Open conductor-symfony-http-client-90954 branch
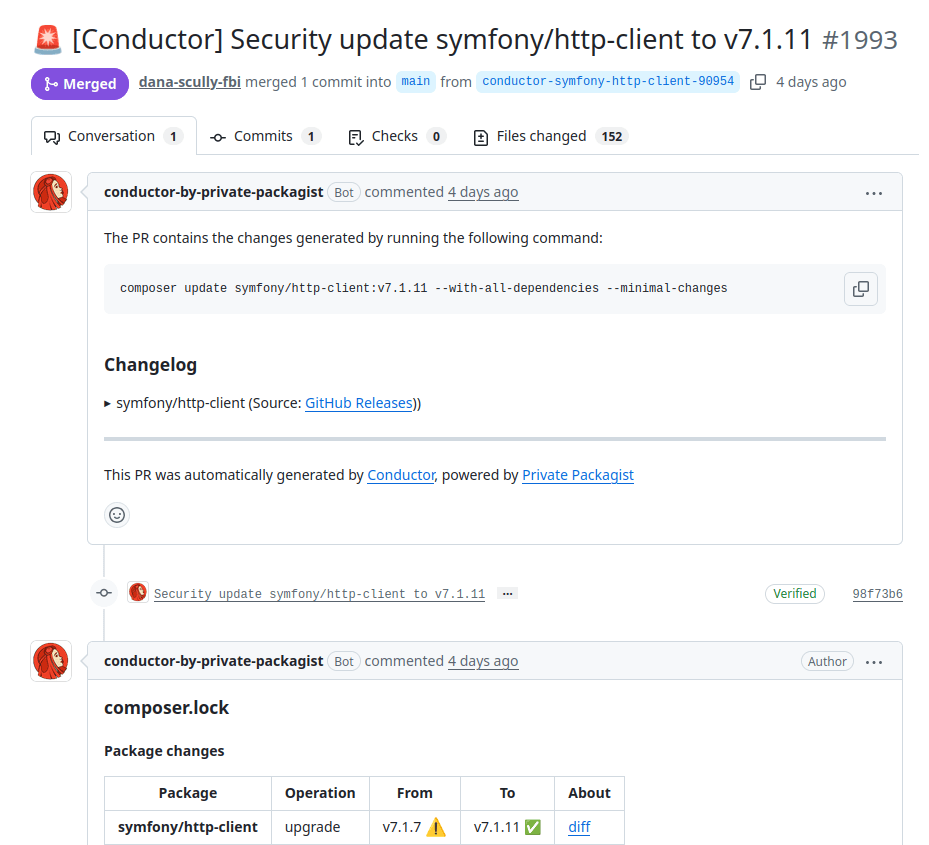The height and width of the screenshot is (845, 929). (x=608, y=81)
